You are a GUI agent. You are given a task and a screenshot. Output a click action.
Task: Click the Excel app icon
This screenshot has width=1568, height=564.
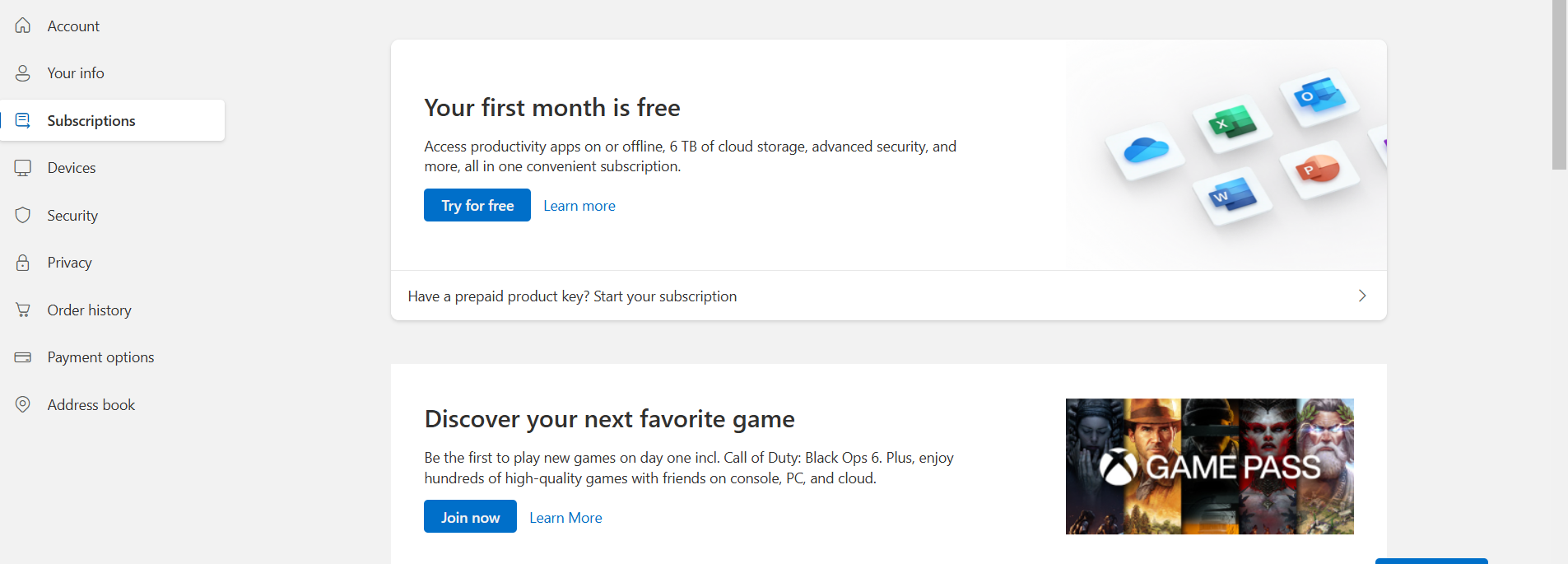click(x=1232, y=124)
